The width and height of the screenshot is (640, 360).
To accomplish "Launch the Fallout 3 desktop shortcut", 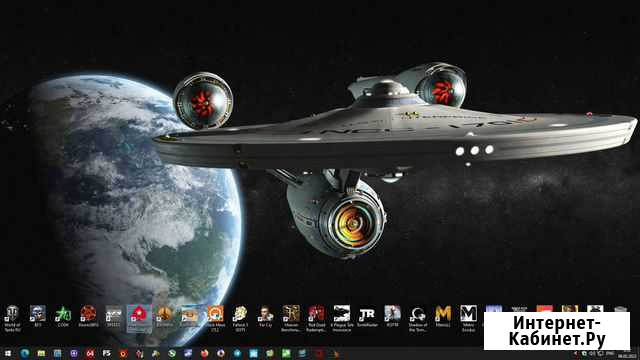I will point(240,318).
